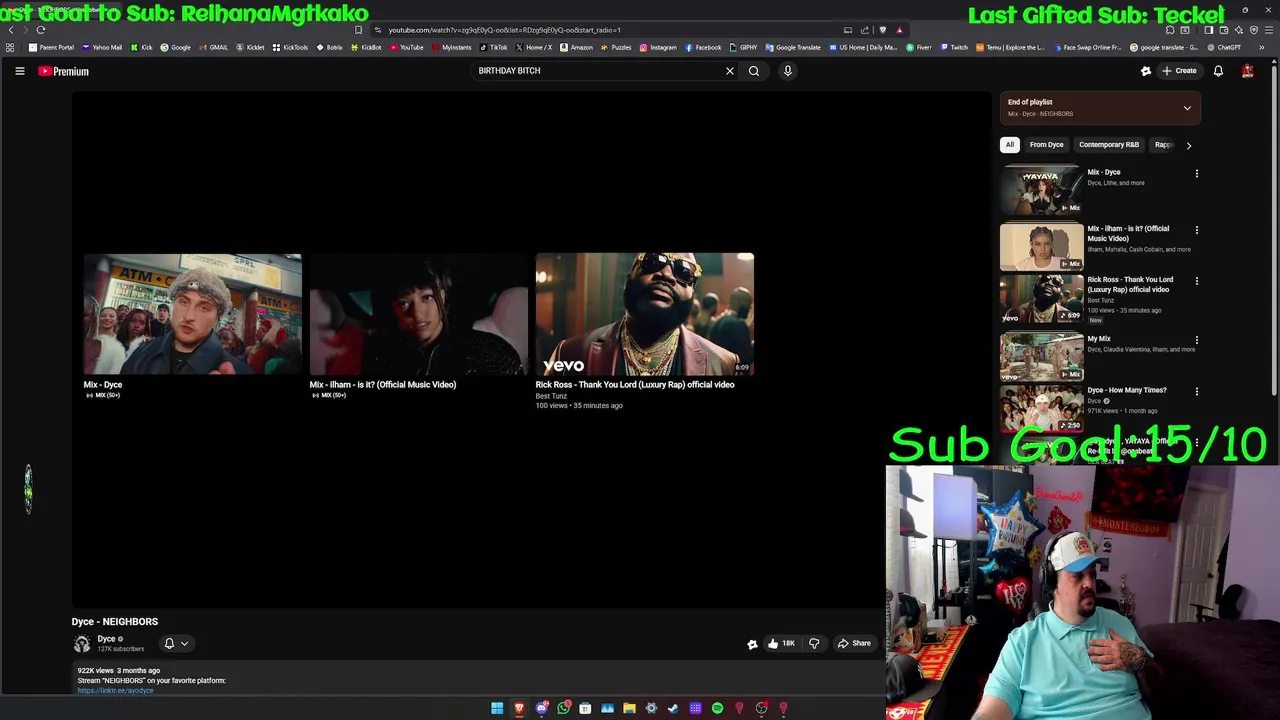
Task: Open the account avatar menu
Action: (1247, 71)
